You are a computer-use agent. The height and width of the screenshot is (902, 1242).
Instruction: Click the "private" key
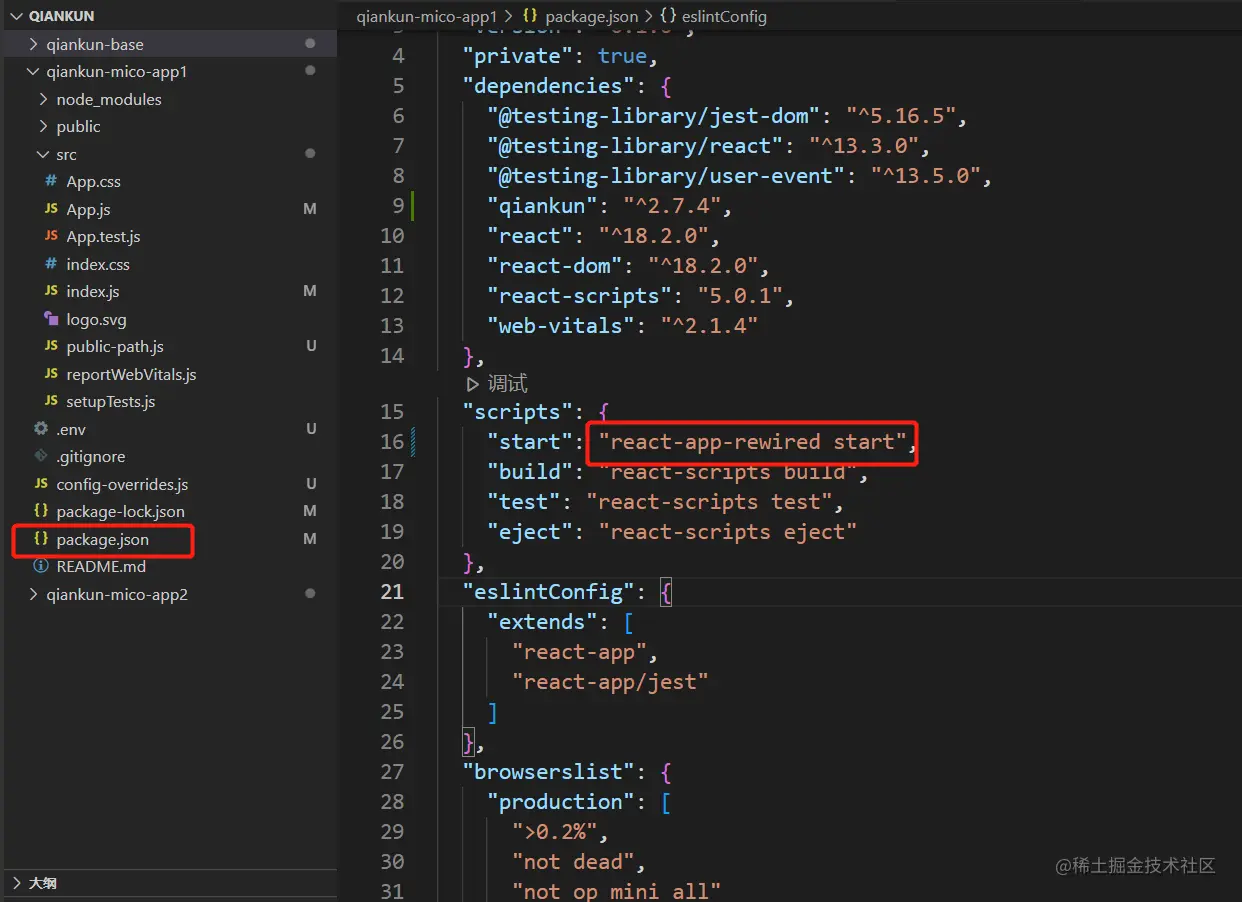click(x=517, y=56)
